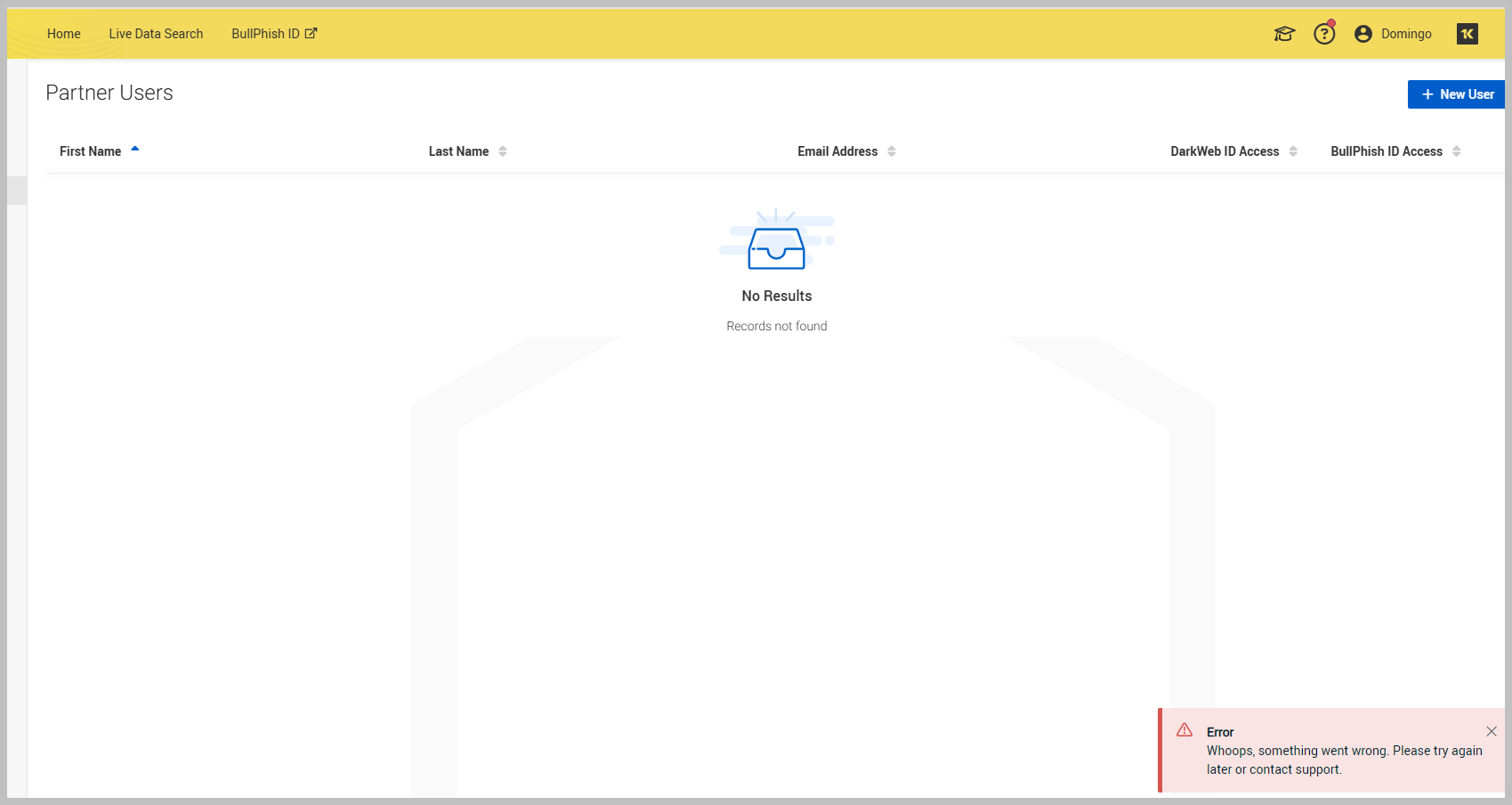
Task: Toggle sort arrows beside Last Name
Action: pos(503,151)
